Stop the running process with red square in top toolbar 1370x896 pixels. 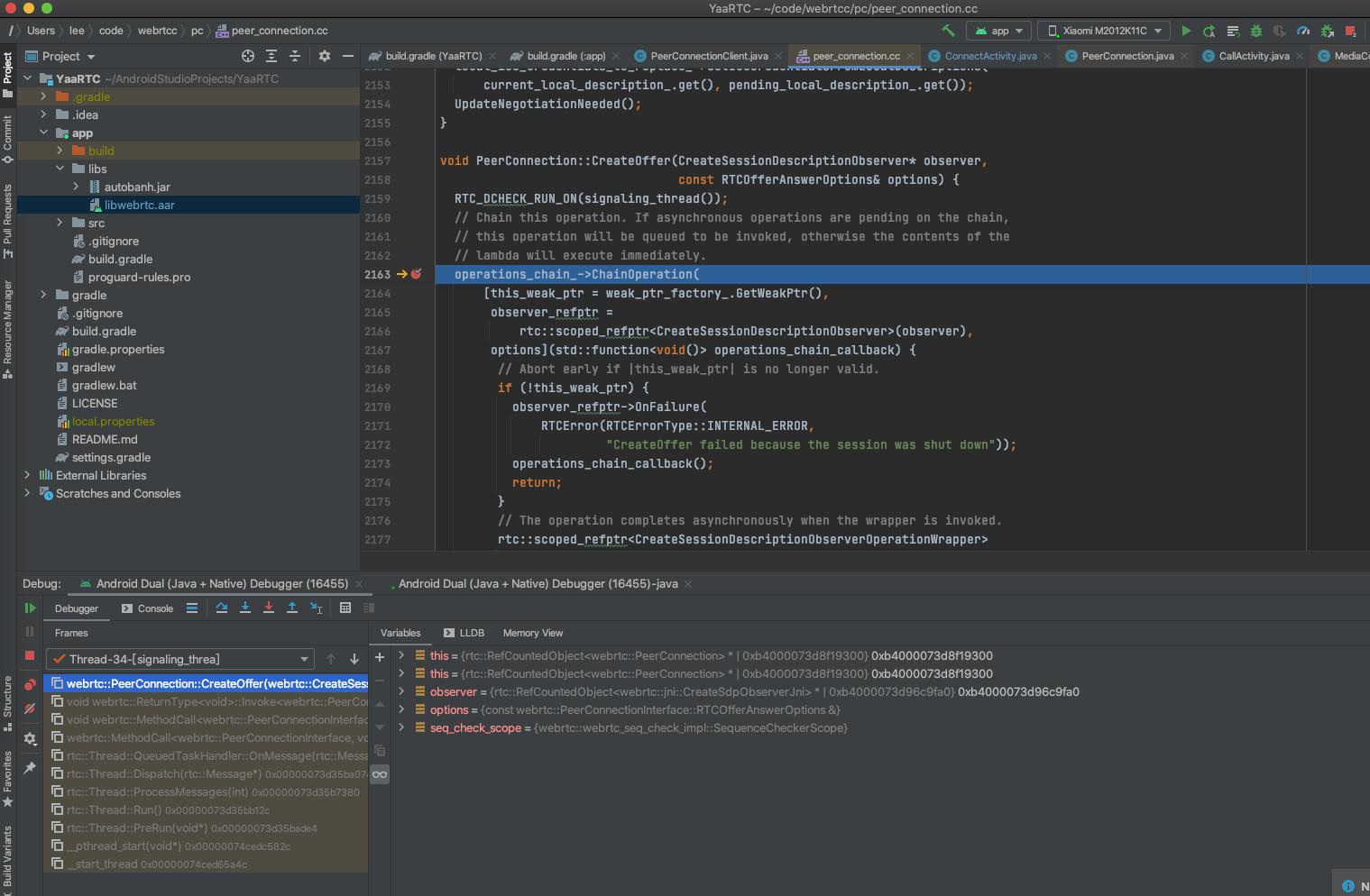tap(1350, 31)
